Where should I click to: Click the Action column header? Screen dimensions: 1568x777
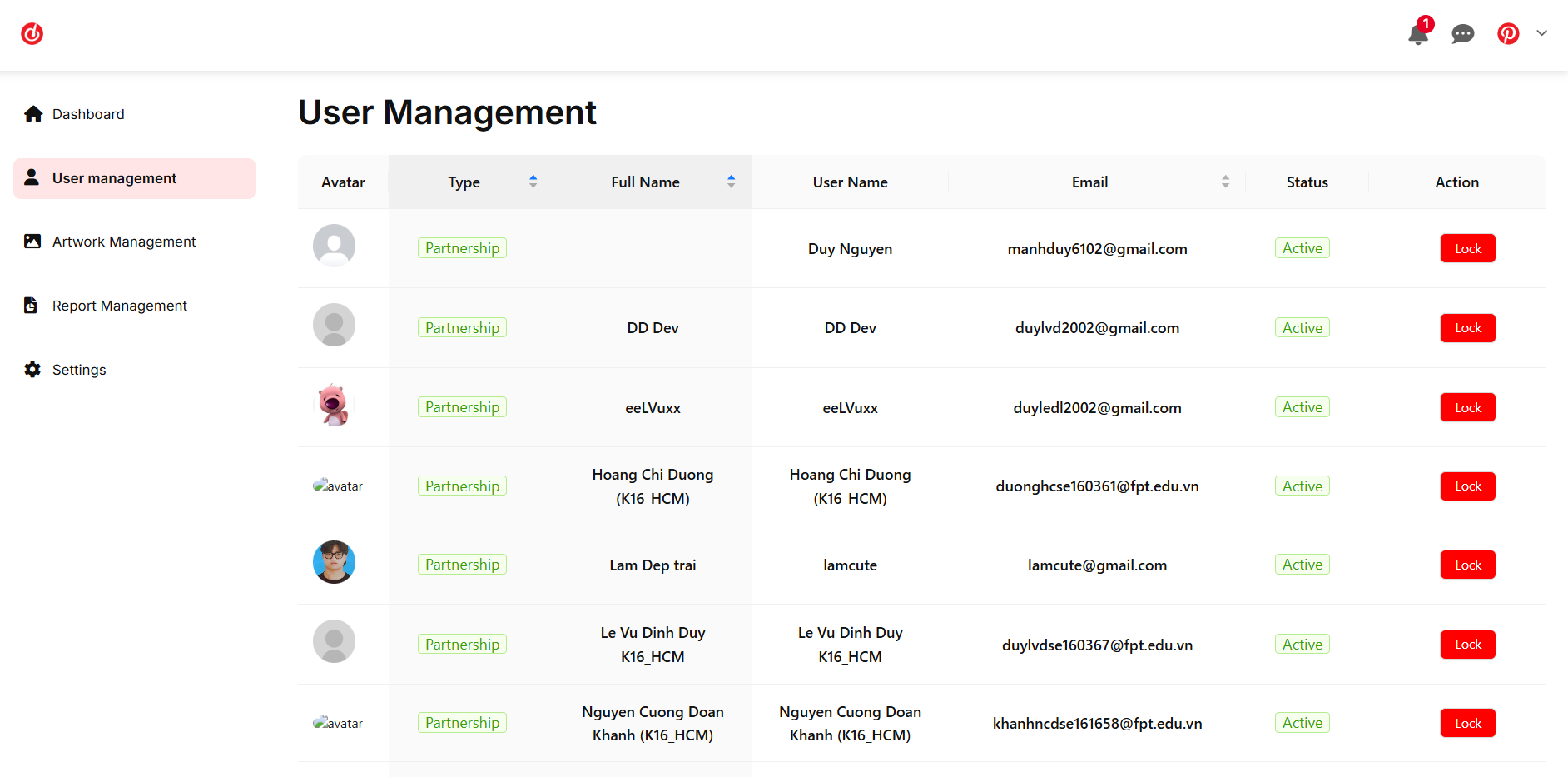point(1456,182)
